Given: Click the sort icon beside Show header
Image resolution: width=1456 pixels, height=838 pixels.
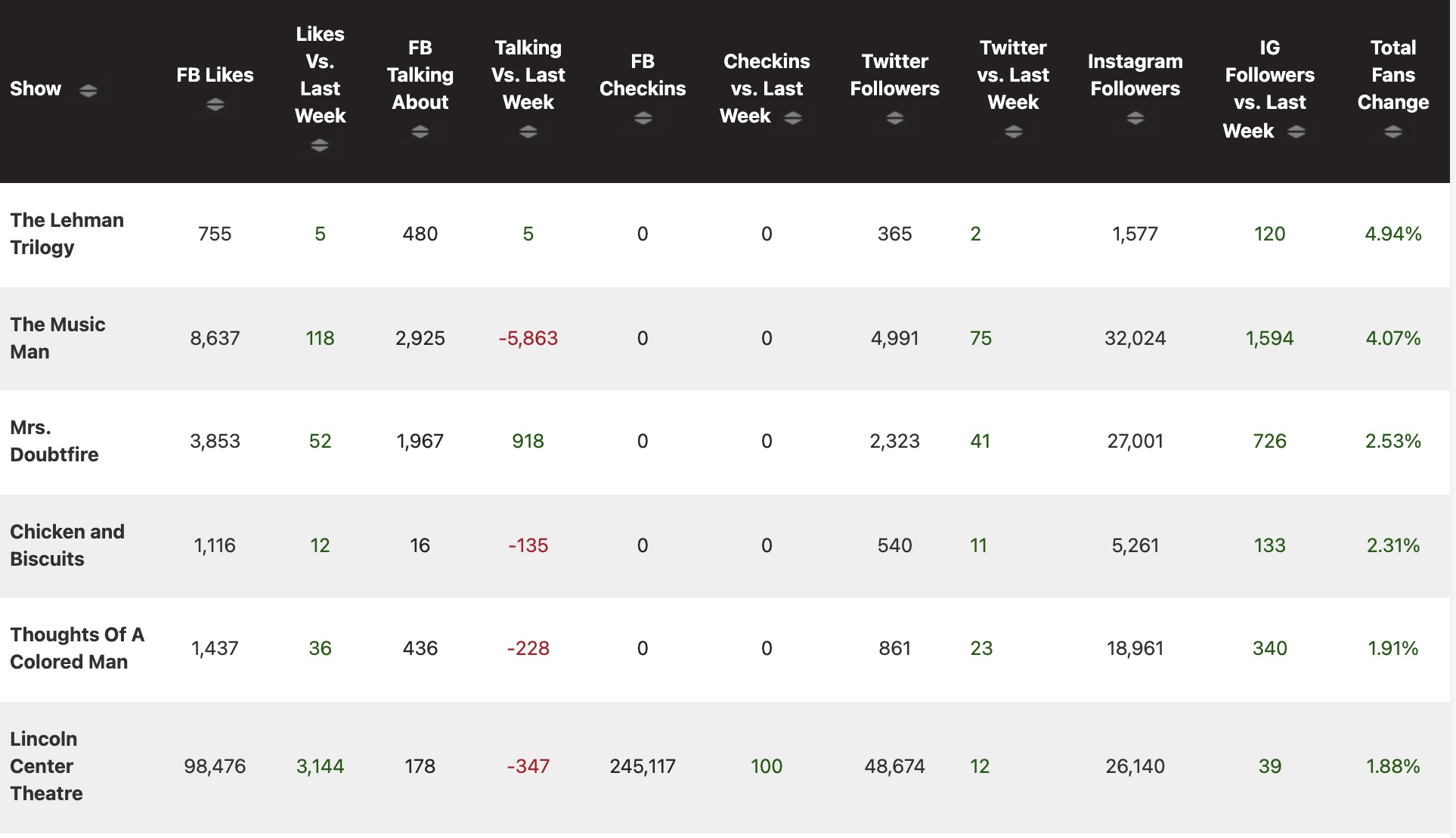Looking at the screenshot, I should [x=88, y=91].
